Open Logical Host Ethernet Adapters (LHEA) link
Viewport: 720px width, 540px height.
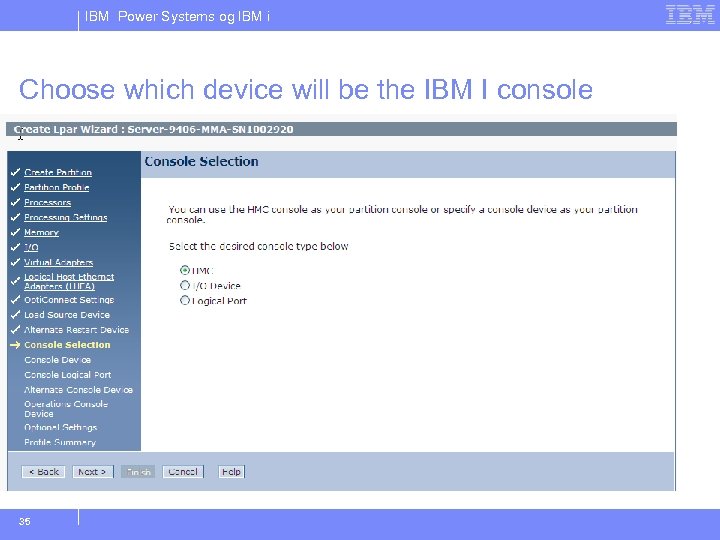[69, 281]
